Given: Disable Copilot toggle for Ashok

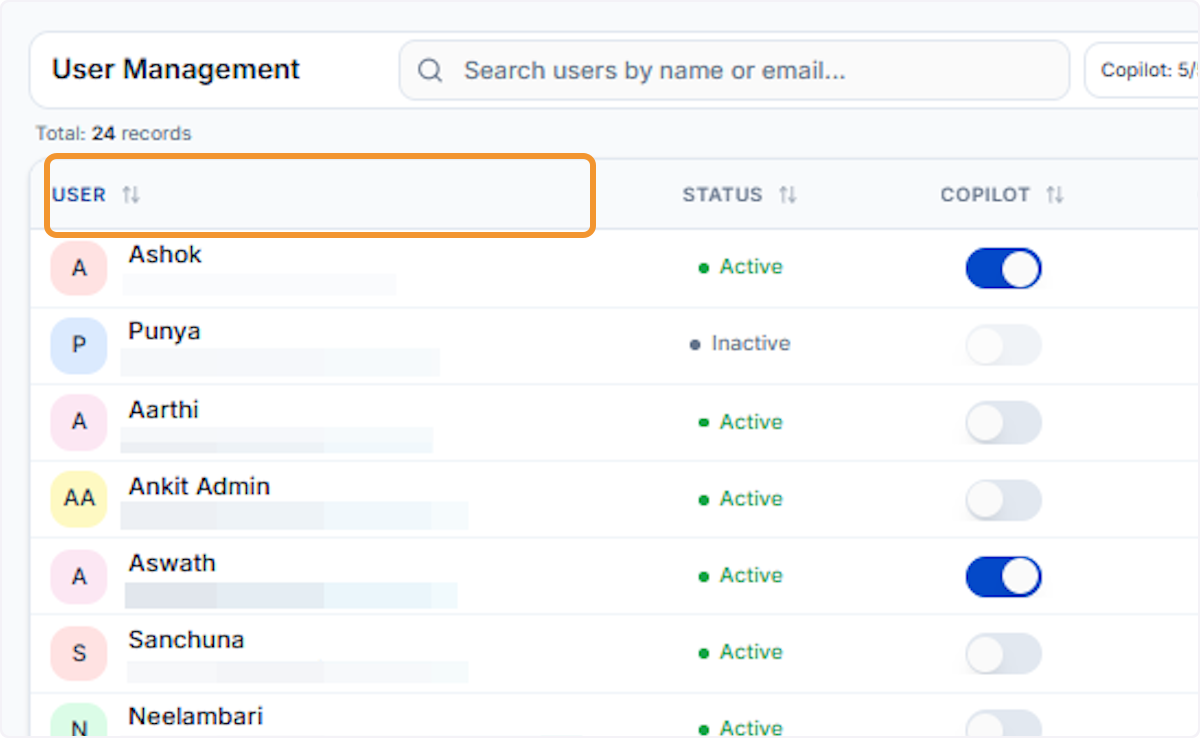Looking at the screenshot, I should coord(1003,268).
